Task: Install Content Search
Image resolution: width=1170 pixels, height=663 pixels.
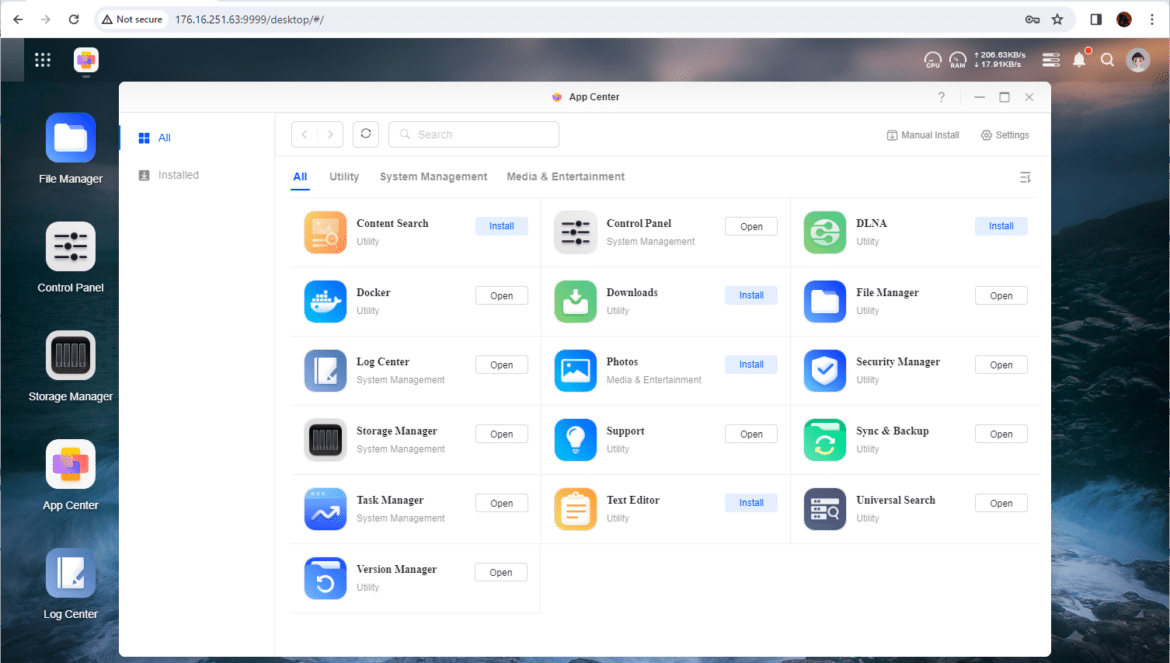Action: pyautogui.click(x=501, y=226)
